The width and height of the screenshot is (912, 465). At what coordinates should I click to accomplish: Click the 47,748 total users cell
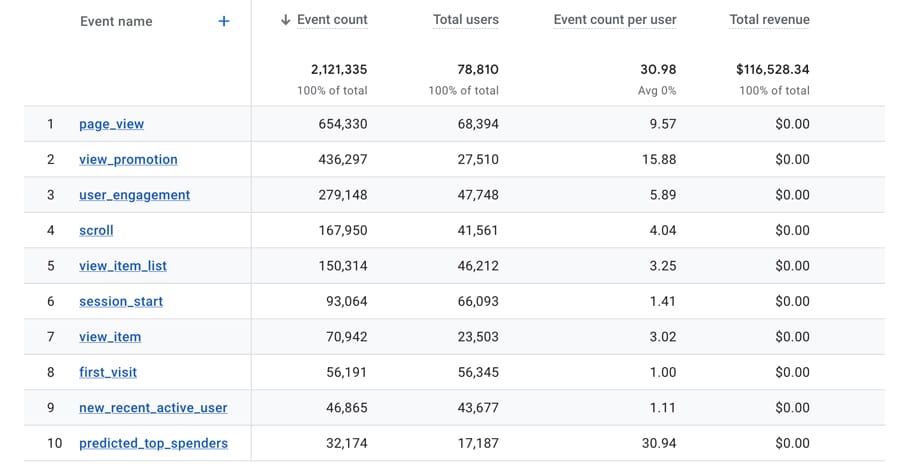pyautogui.click(x=478, y=195)
